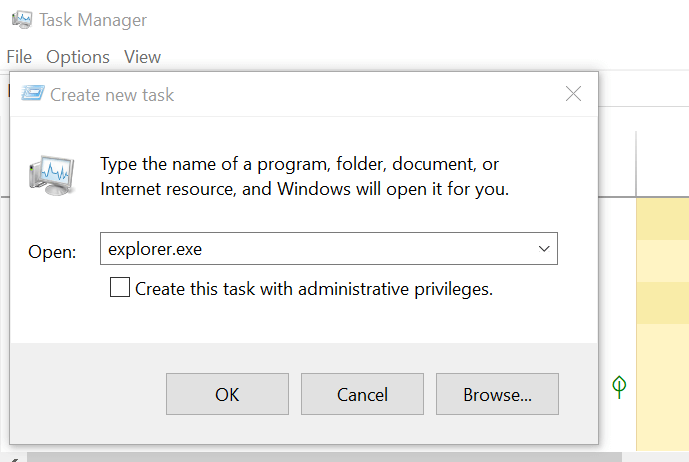Click the Create new task title bar

(x=303, y=94)
